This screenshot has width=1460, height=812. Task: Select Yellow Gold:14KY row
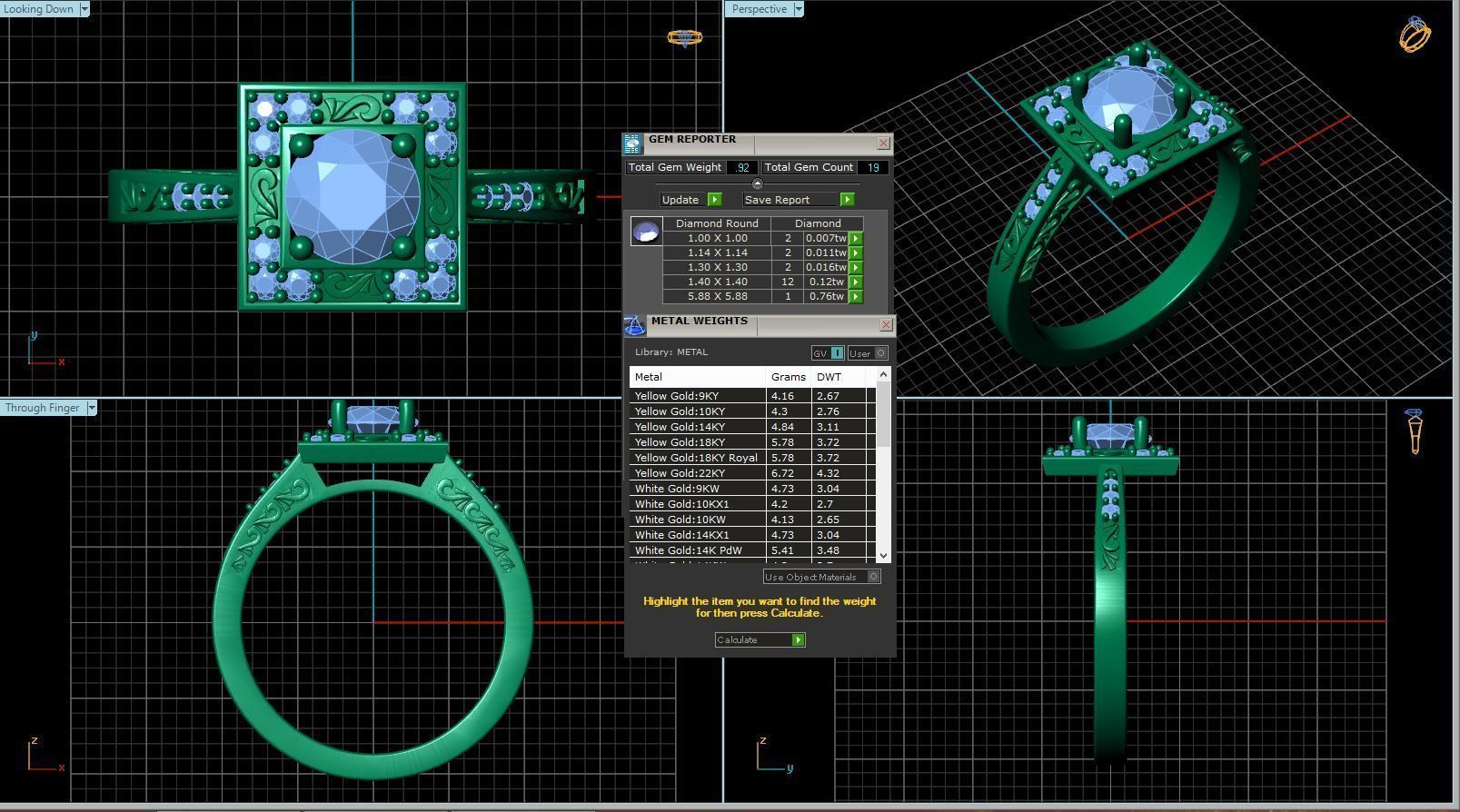[751, 427]
